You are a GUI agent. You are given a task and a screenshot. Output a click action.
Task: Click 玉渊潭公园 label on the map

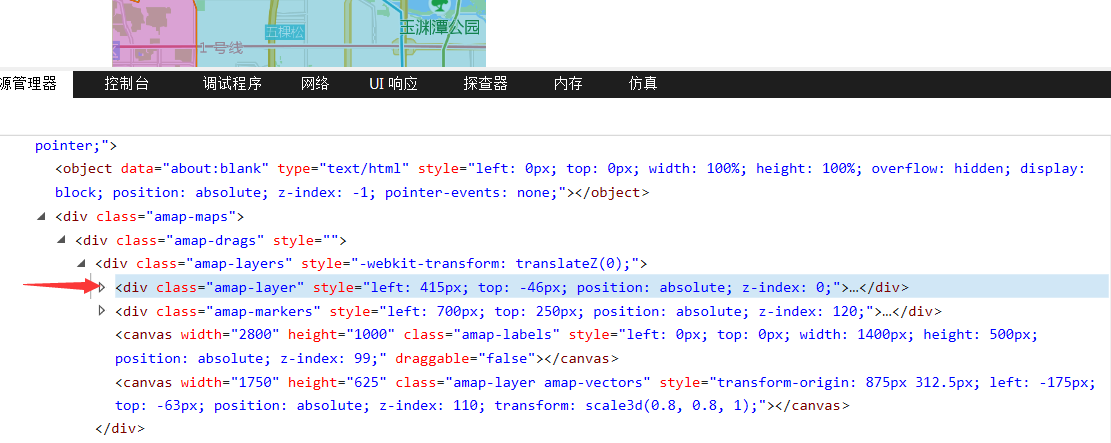pyautogui.click(x=439, y=28)
